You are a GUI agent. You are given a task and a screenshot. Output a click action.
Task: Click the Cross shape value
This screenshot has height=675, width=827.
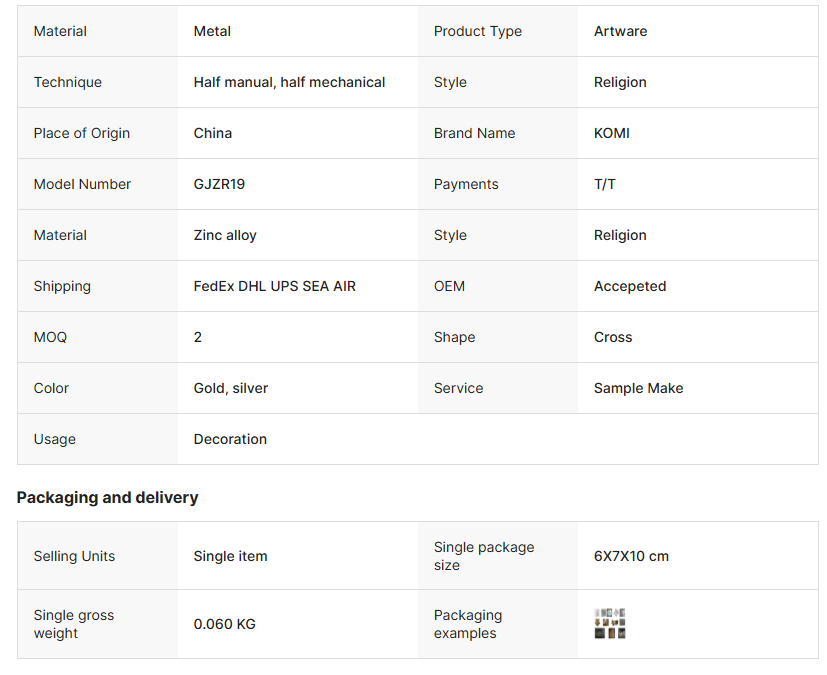click(613, 337)
